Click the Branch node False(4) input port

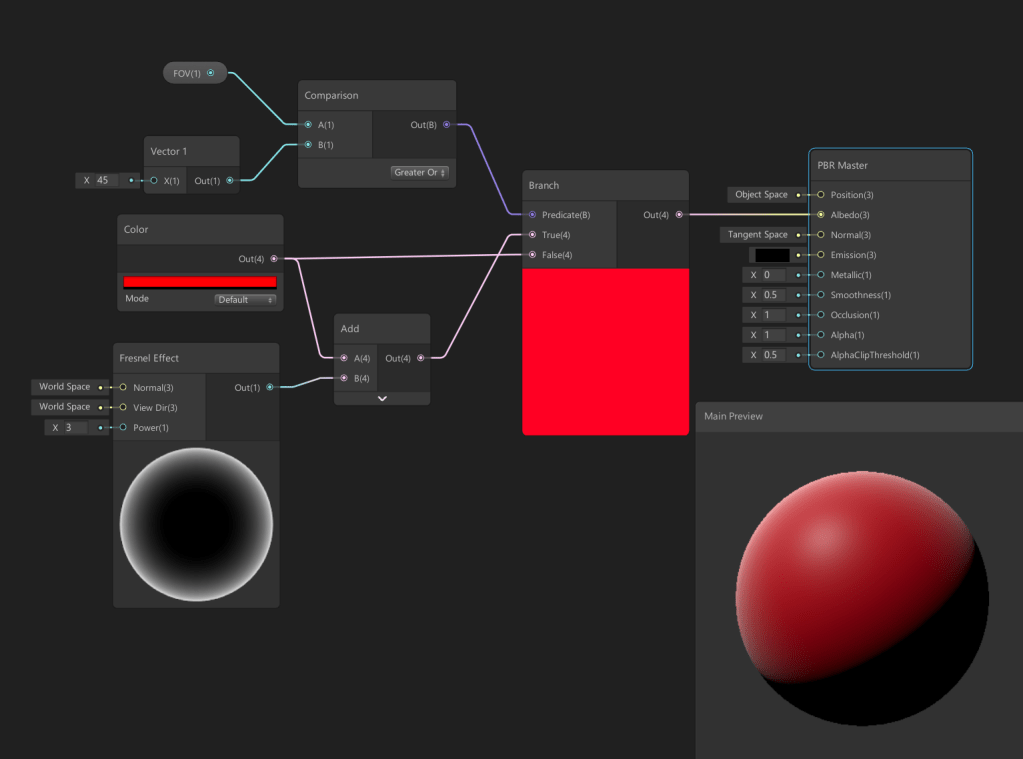(532, 255)
